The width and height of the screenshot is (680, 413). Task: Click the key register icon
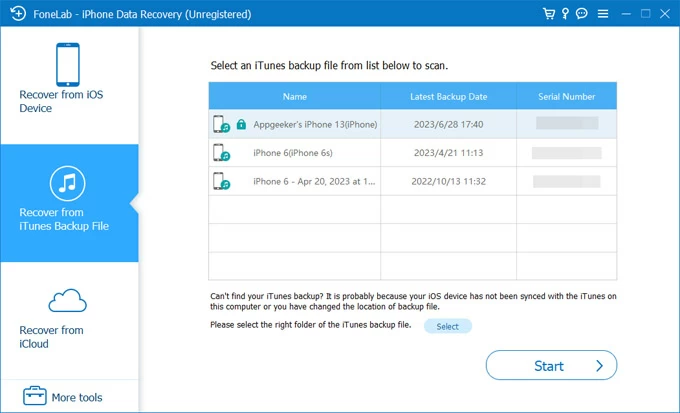564,14
